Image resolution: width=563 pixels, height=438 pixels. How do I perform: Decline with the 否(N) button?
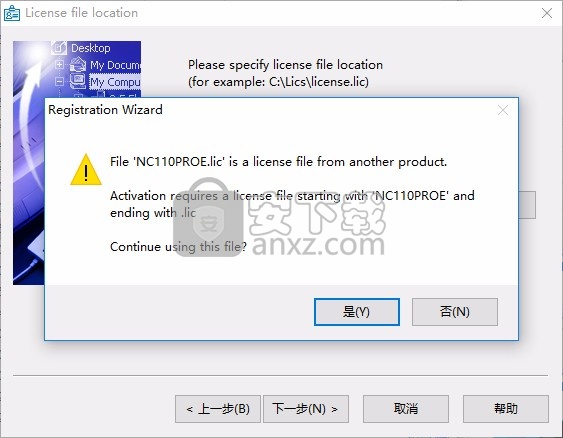pyautogui.click(x=455, y=312)
